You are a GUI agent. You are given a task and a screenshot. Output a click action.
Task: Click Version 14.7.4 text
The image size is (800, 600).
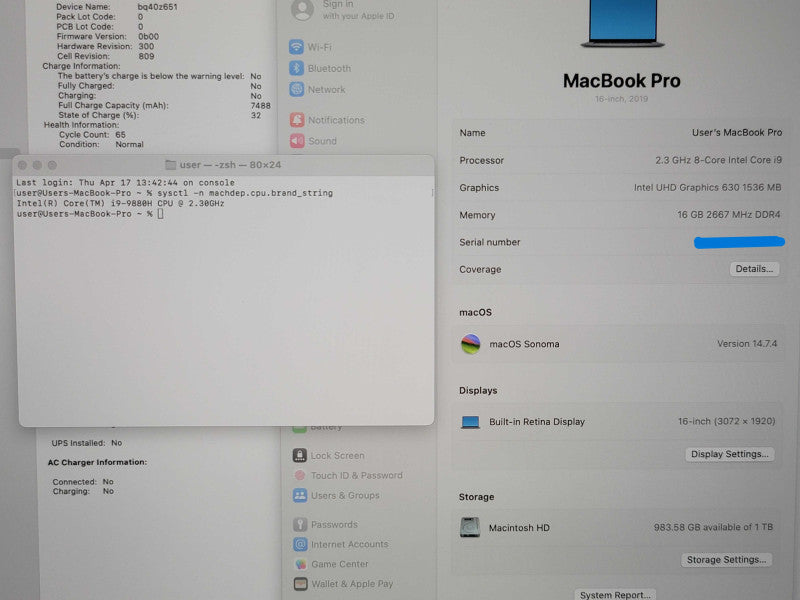tap(747, 344)
